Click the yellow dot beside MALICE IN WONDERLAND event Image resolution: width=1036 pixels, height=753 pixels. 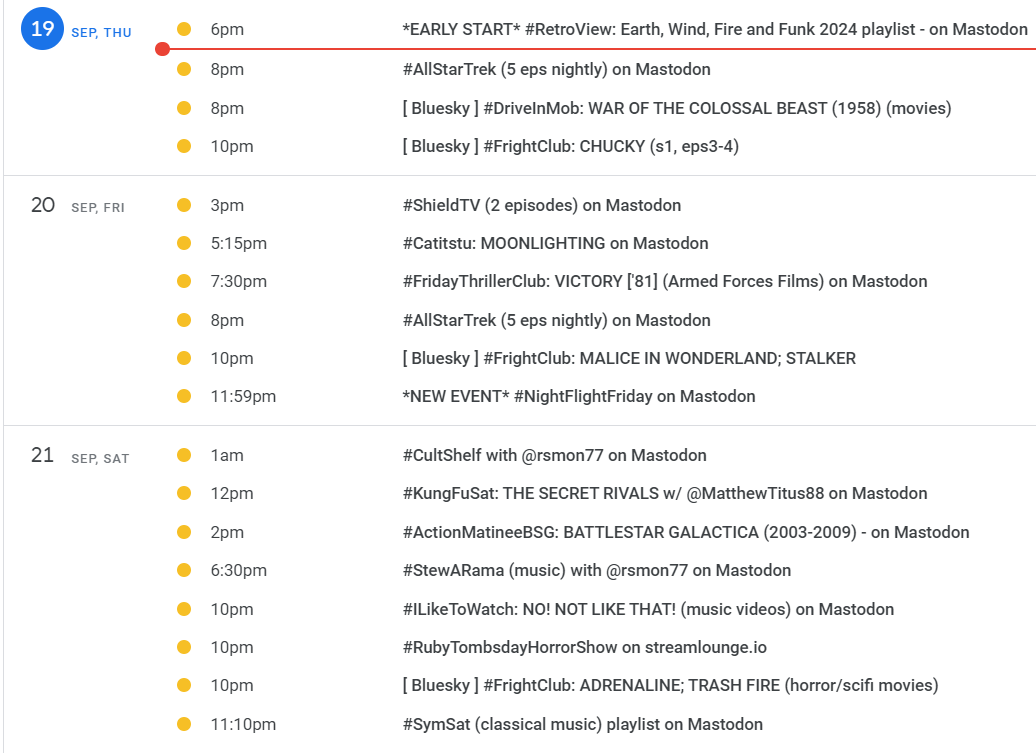click(x=184, y=359)
